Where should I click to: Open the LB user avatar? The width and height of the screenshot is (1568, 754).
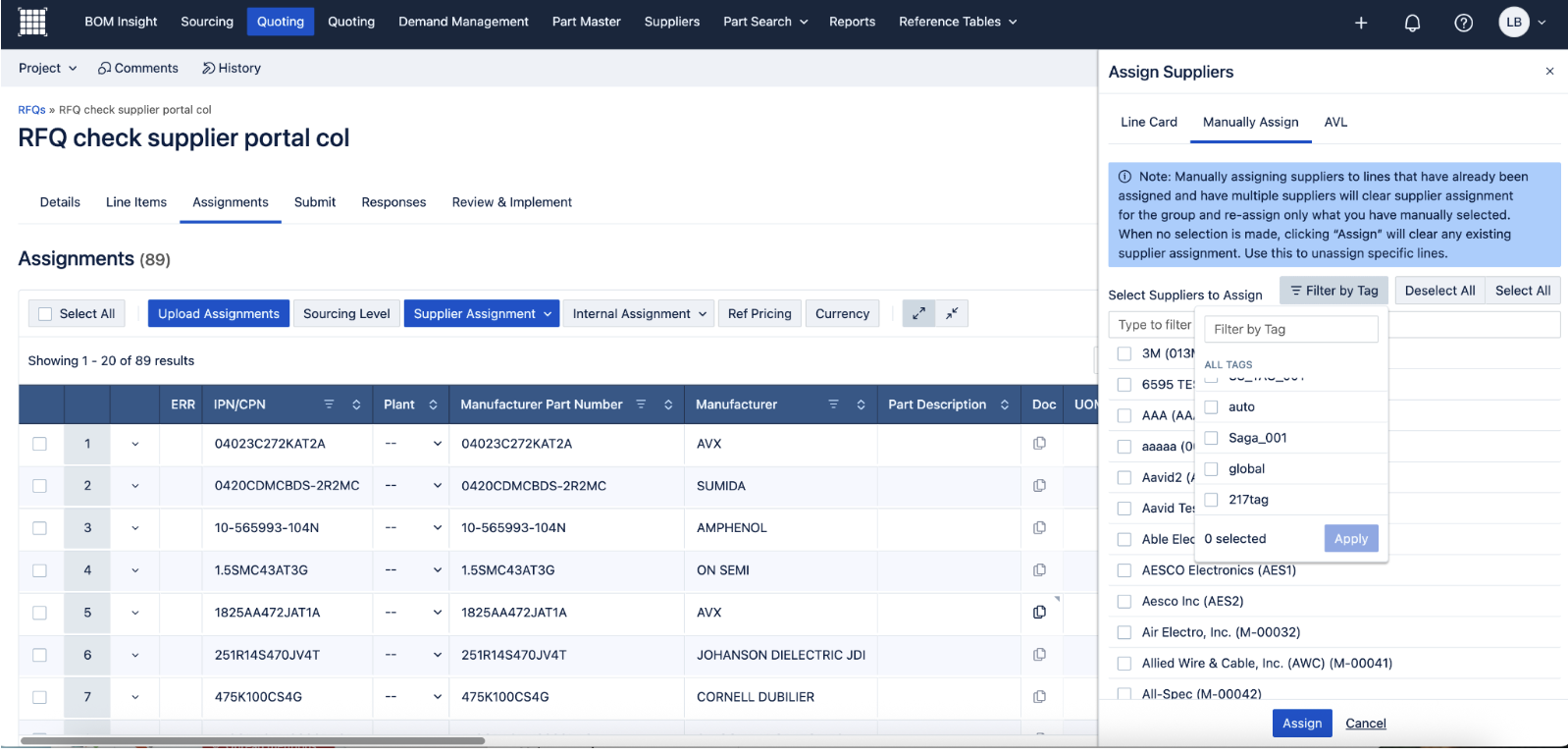tap(1514, 22)
